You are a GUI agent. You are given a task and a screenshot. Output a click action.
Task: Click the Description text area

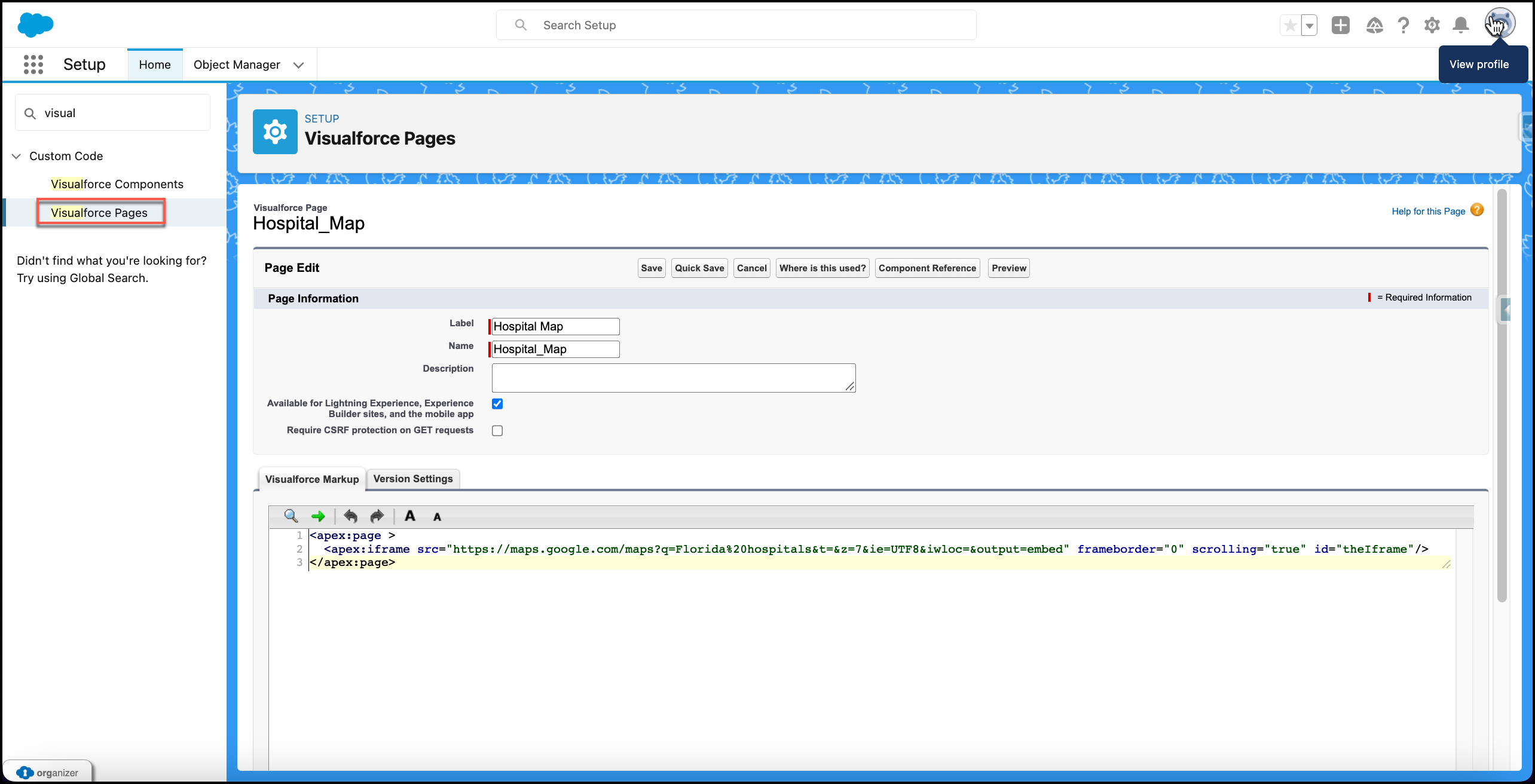click(x=674, y=378)
